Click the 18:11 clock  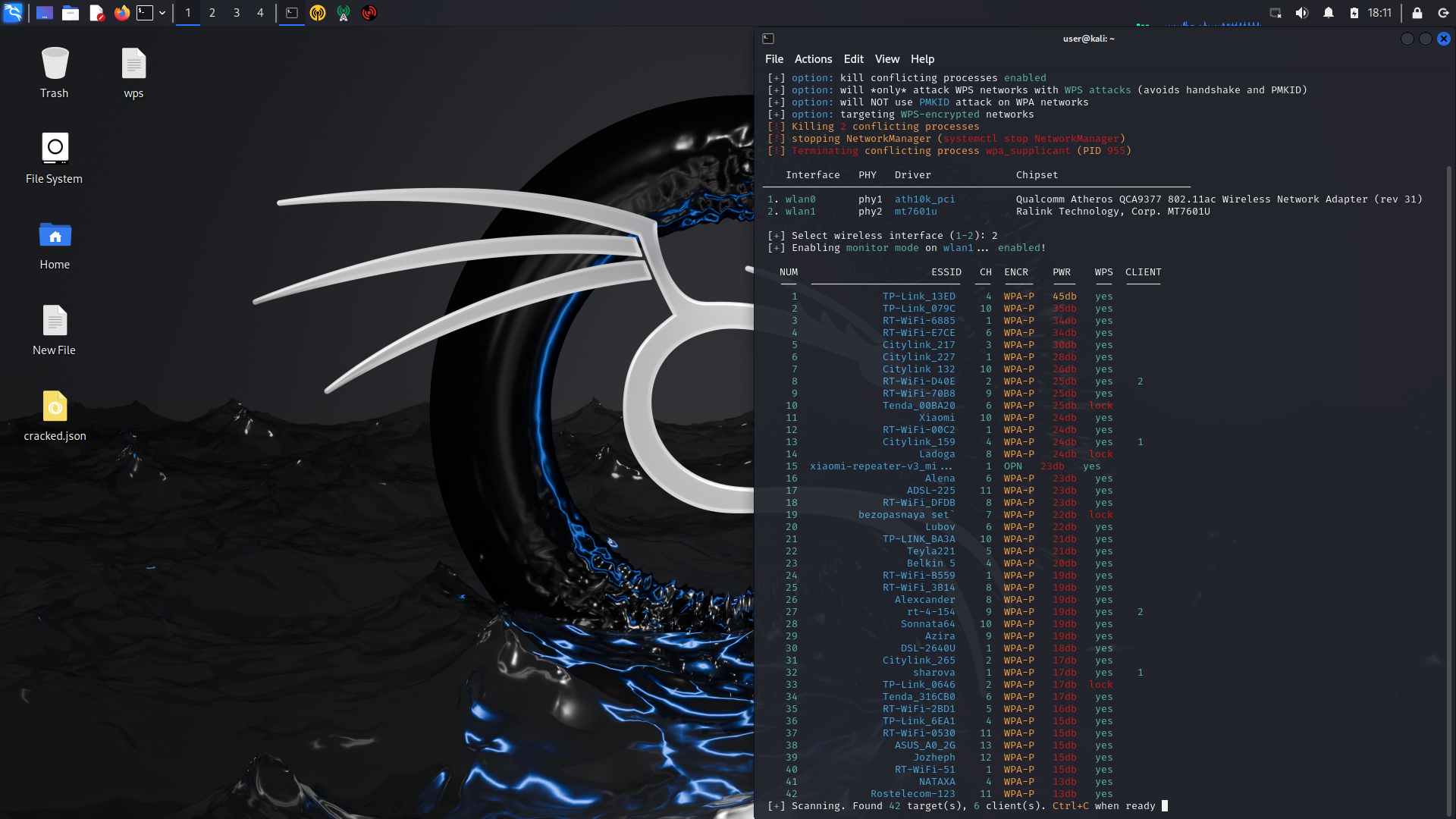click(x=1379, y=13)
